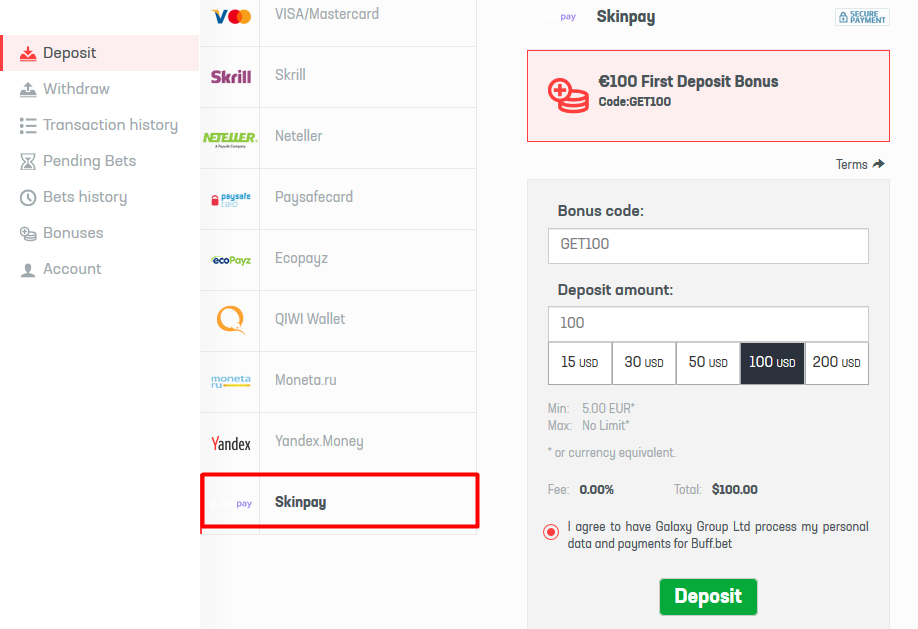Select the 15 USD preset amount

(580, 363)
